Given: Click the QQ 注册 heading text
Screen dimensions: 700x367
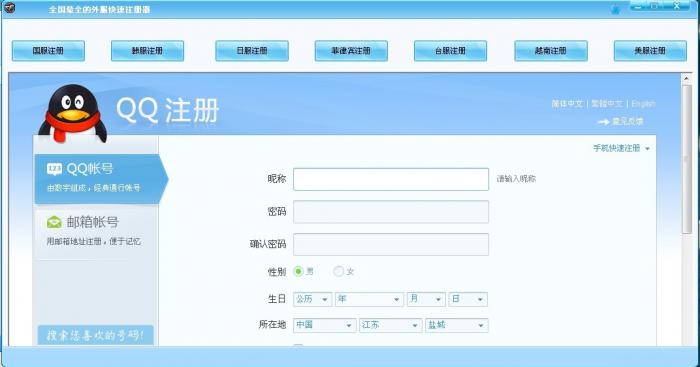Looking at the screenshot, I should point(167,110).
